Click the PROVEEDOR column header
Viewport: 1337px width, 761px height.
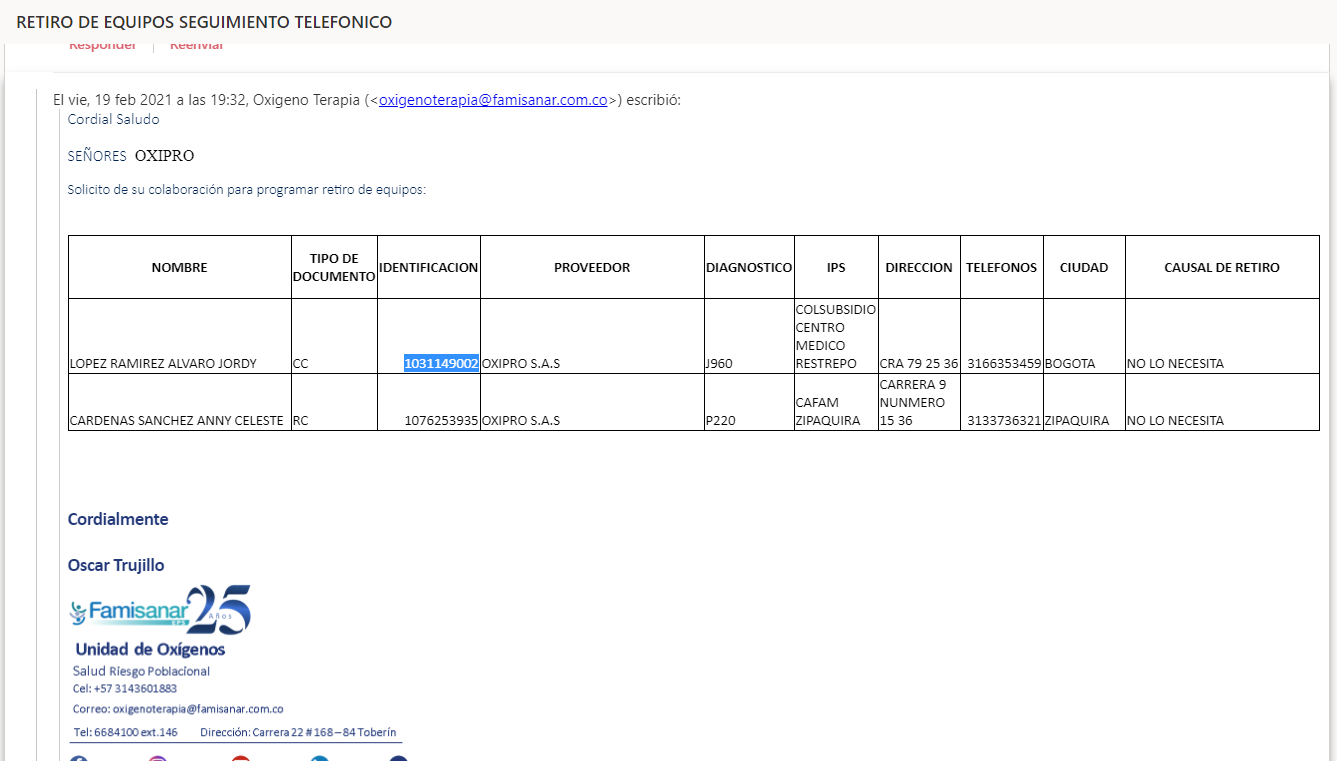click(x=592, y=268)
